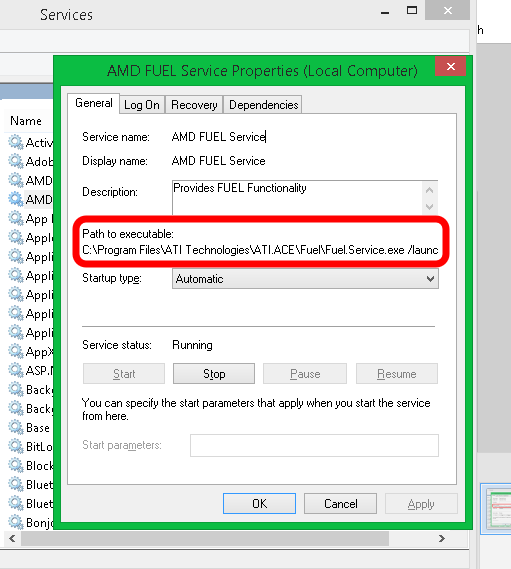The width and height of the screenshot is (511, 569).
Task: Switch to the Log On tab
Action: tap(142, 105)
